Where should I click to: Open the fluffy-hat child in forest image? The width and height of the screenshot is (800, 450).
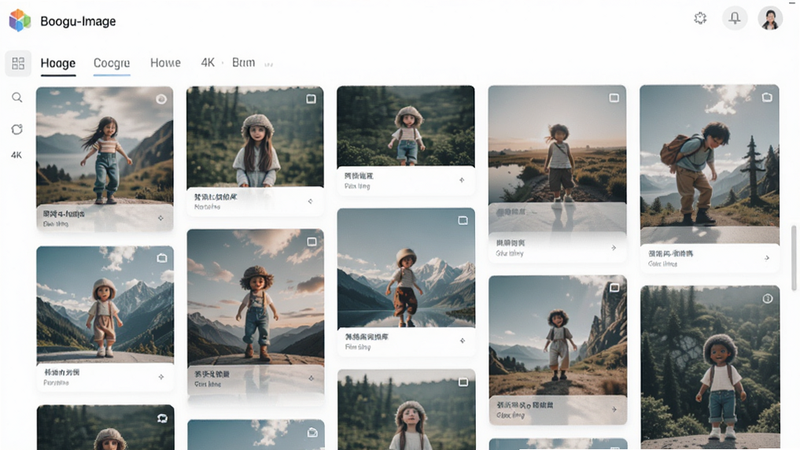coord(710,367)
